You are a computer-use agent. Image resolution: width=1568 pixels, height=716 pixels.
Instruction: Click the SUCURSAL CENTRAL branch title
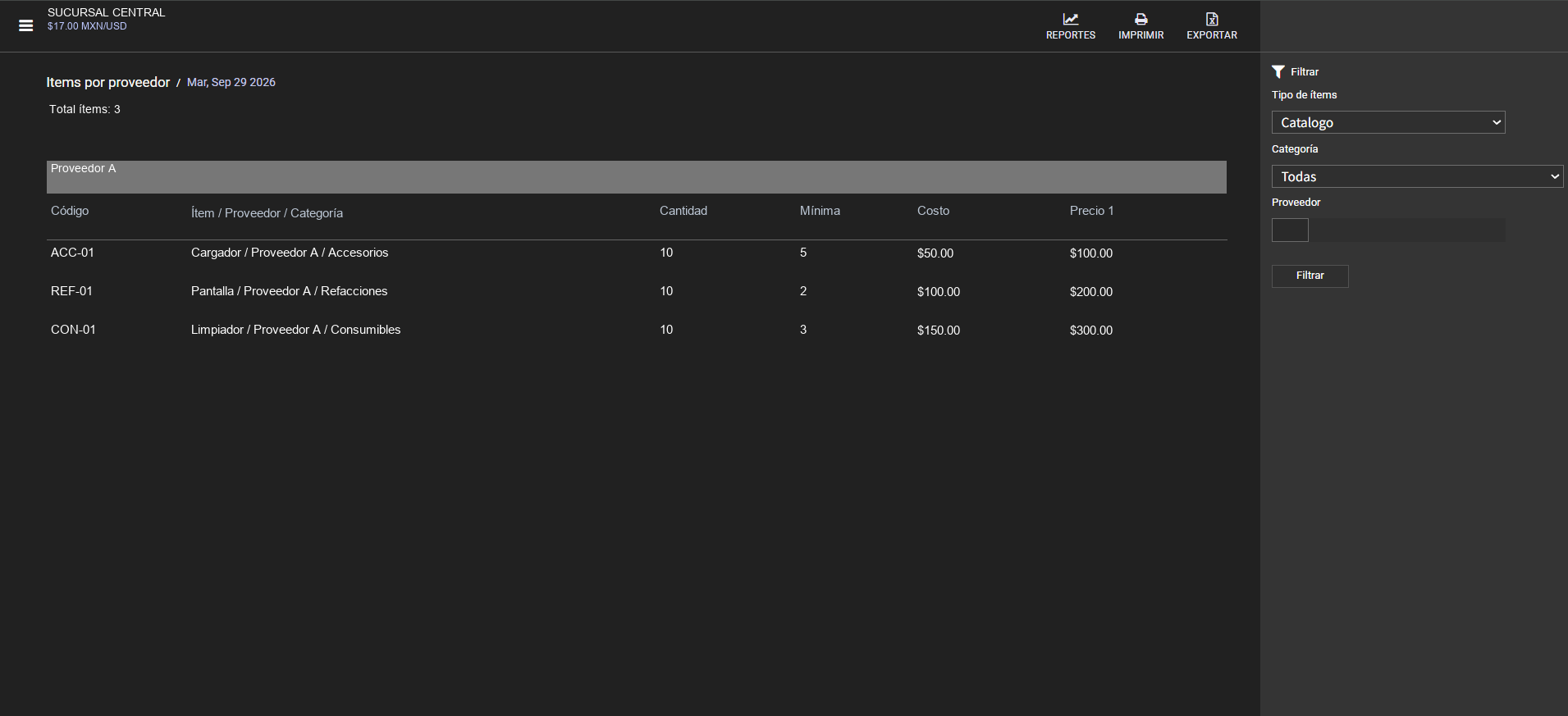pyautogui.click(x=107, y=12)
